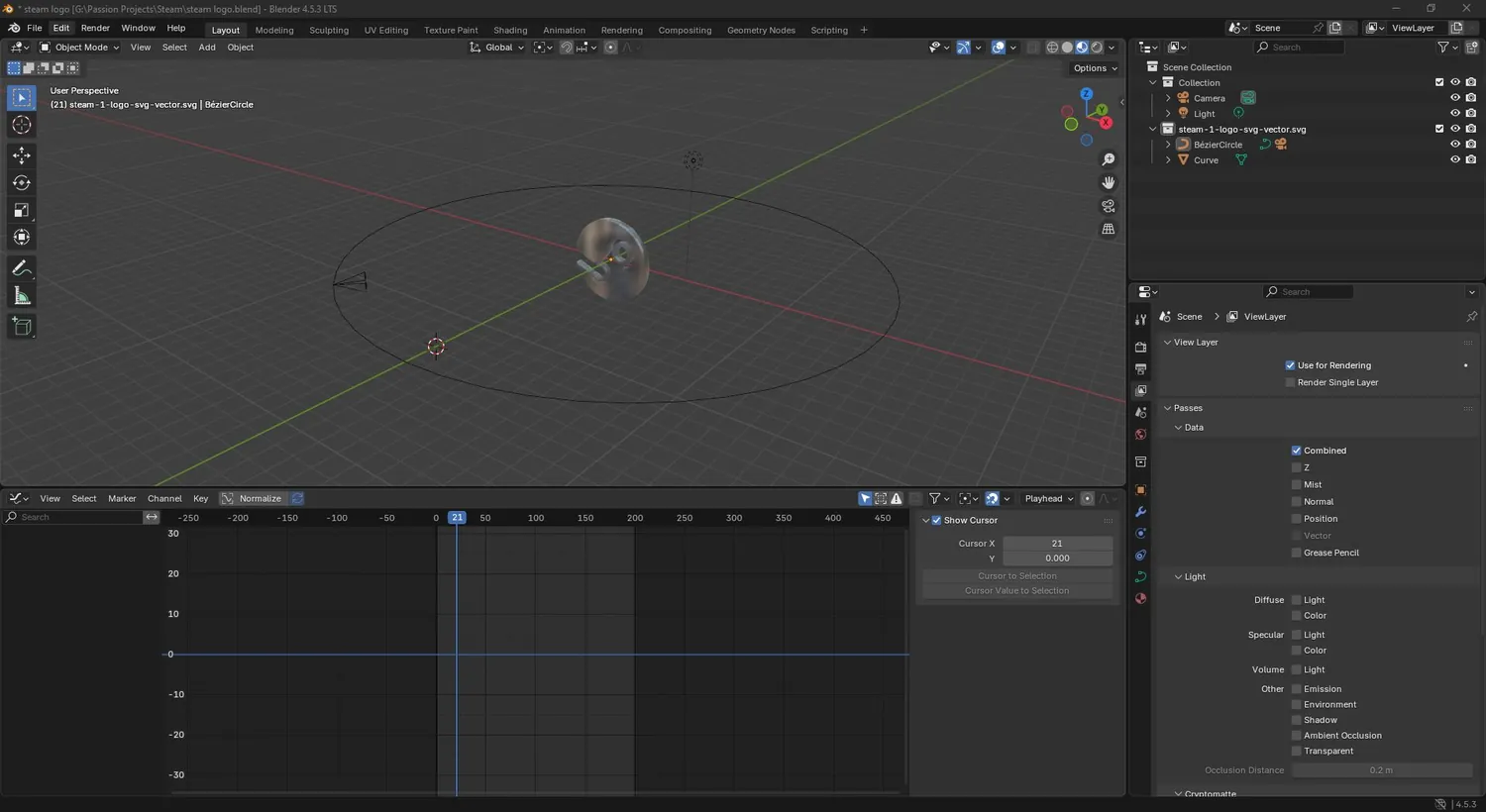The image size is (1486, 812).
Task: Select the Scale tool
Action: [22, 210]
